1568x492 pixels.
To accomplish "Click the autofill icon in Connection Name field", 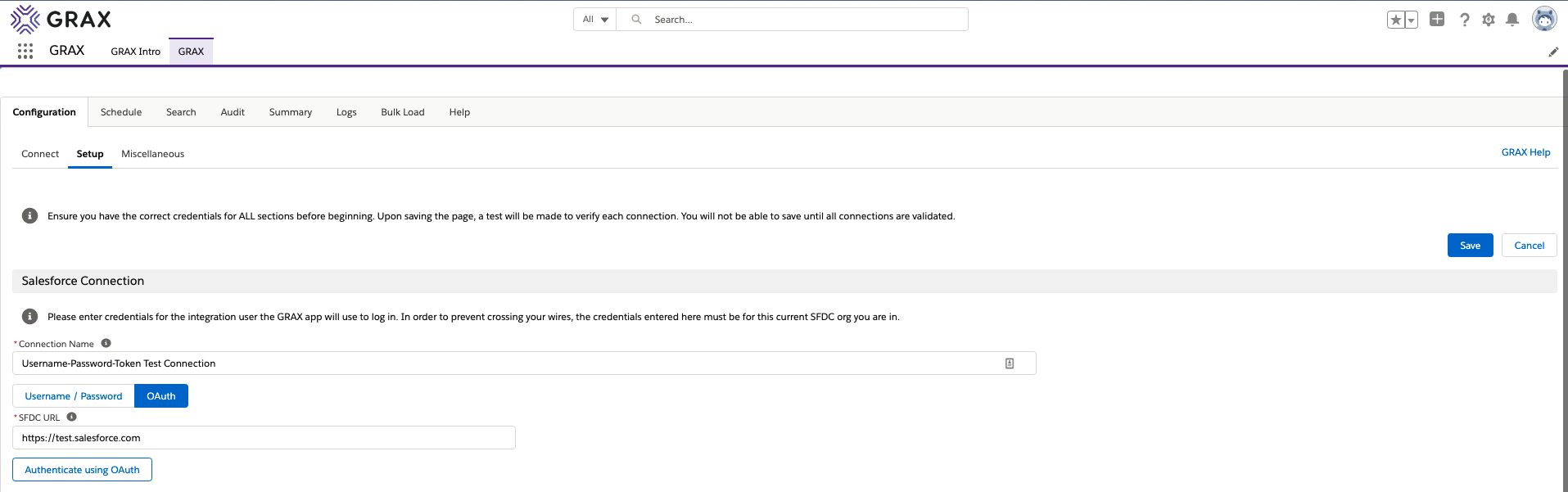I will pos(1010,363).
